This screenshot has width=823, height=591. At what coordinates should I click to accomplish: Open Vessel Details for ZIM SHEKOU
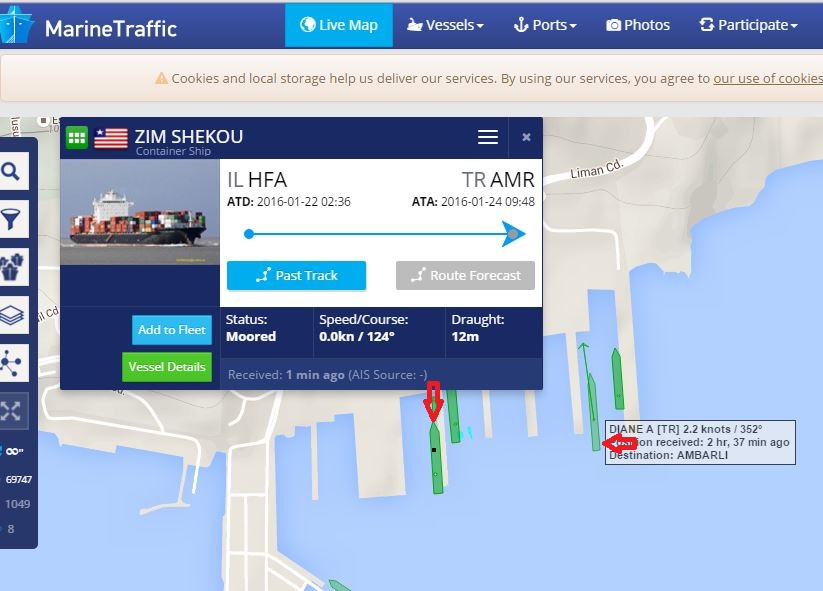click(x=167, y=366)
